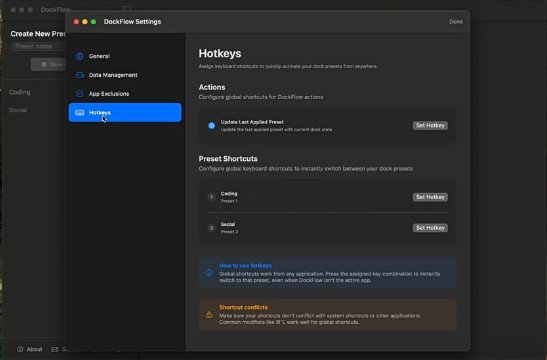
Task: Click the 'Hotkeys' page title
Action: [220, 53]
